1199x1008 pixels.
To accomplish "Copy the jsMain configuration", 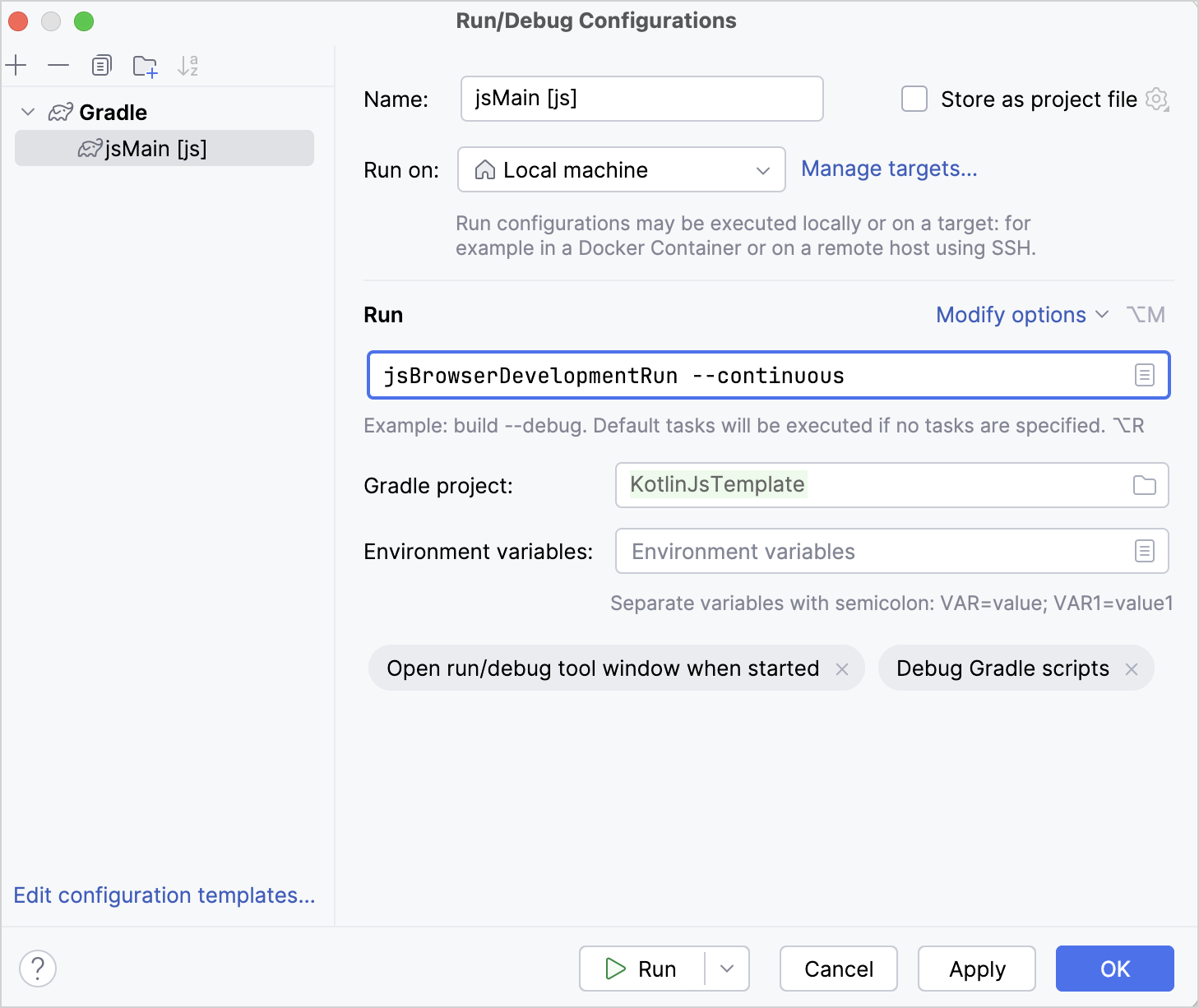I will pos(102,65).
